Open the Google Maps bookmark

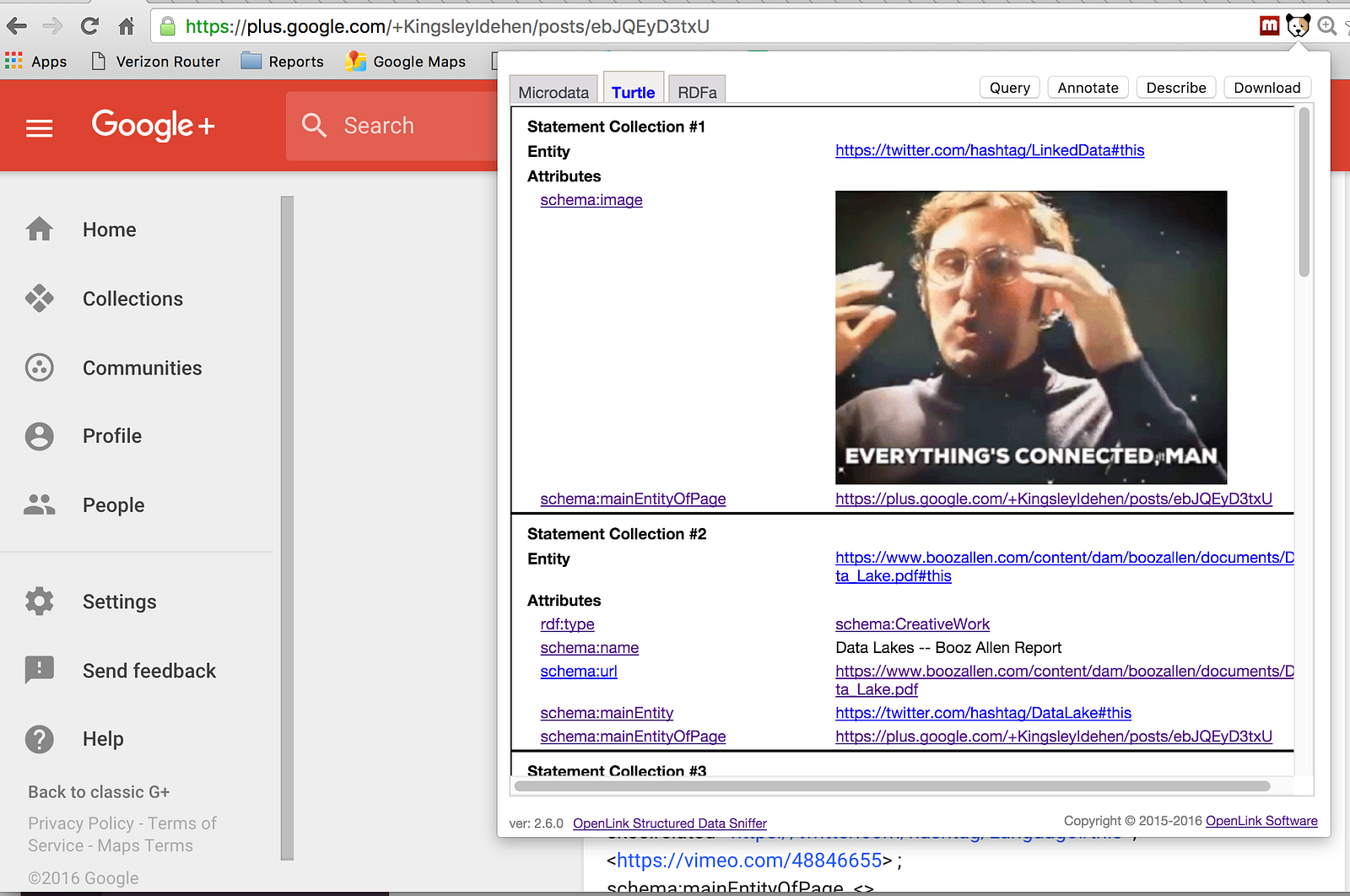pyautogui.click(x=406, y=62)
